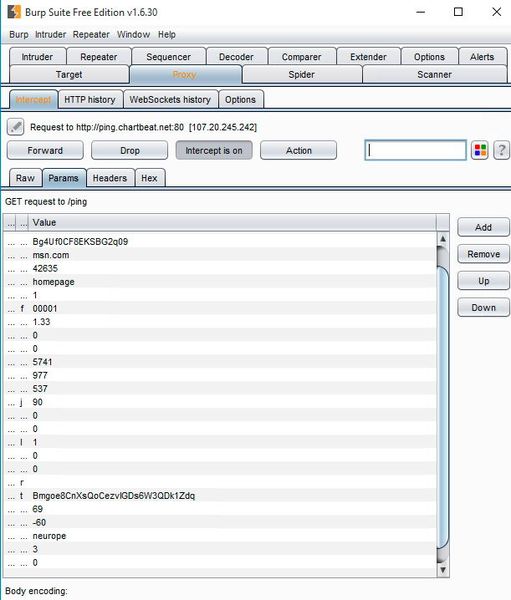Image resolution: width=511 pixels, height=600 pixels.
Task: Open the Proxy Options sub-tab
Action: (240, 99)
